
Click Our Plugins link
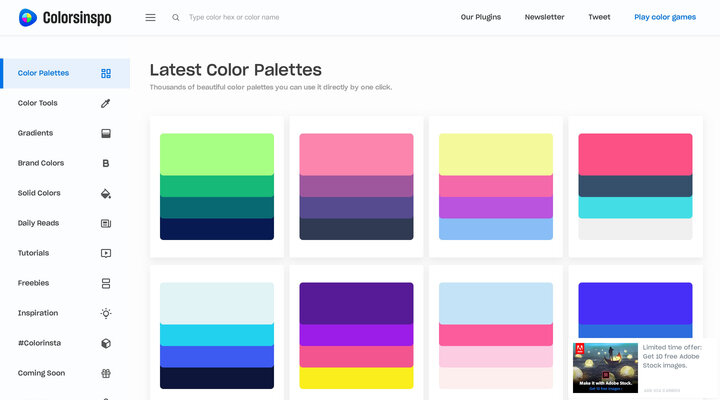[481, 17]
